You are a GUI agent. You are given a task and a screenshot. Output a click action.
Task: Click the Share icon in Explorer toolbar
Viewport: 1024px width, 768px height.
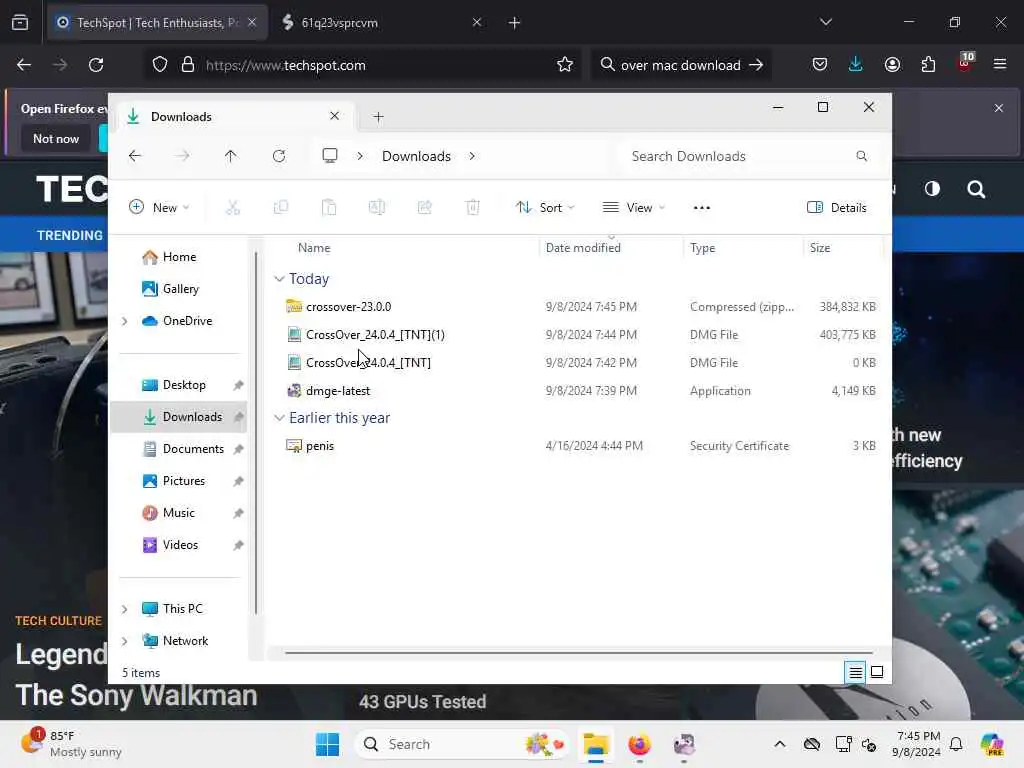[424, 208]
